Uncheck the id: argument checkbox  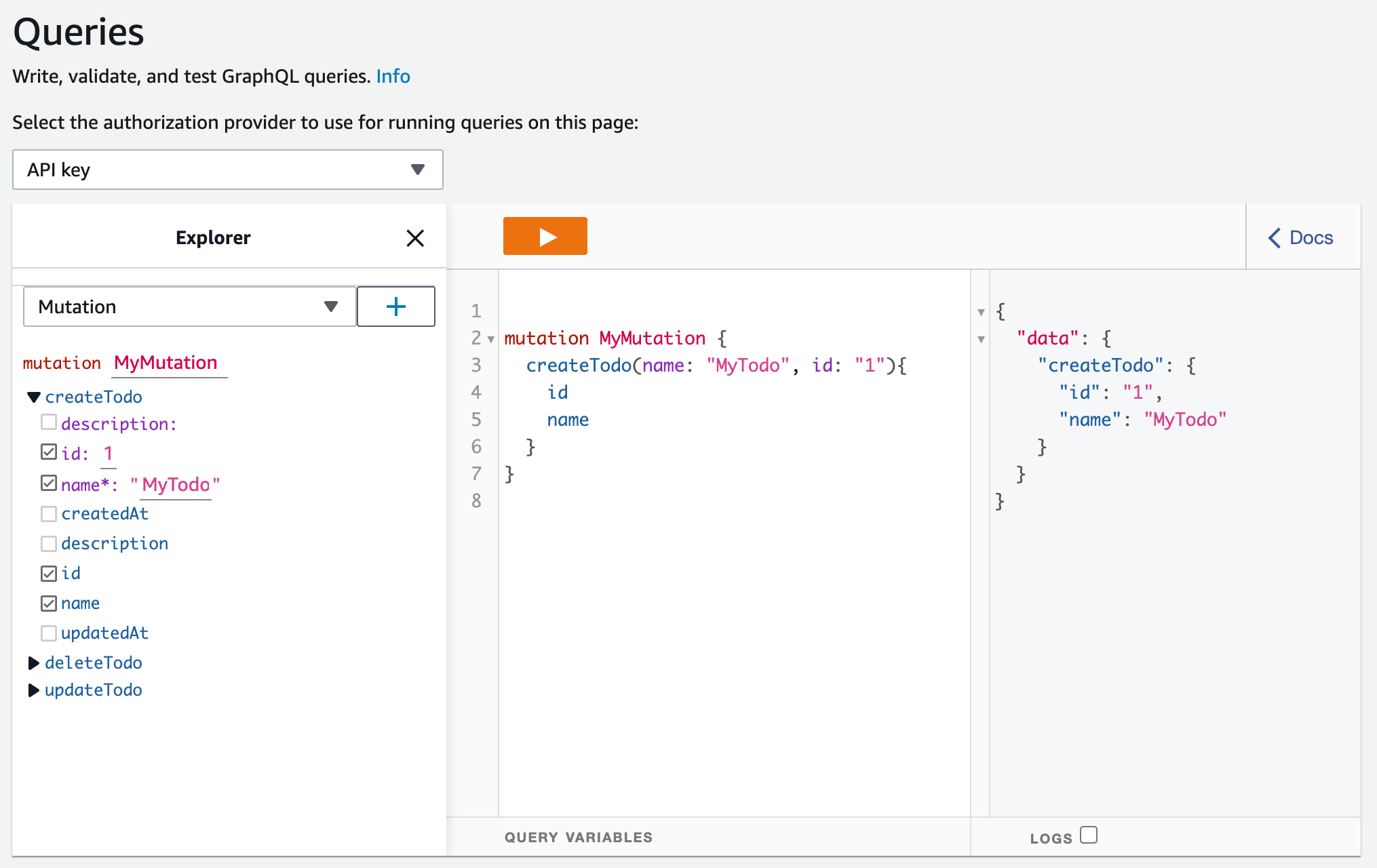tap(49, 452)
